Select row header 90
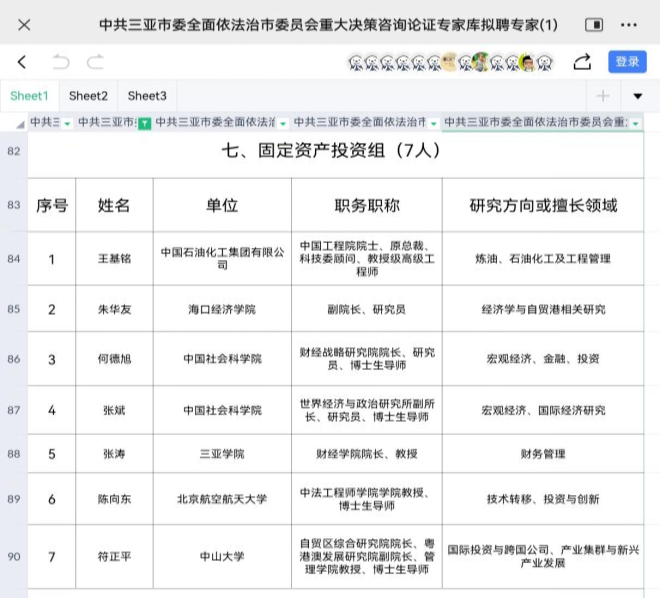 click(x=14, y=556)
